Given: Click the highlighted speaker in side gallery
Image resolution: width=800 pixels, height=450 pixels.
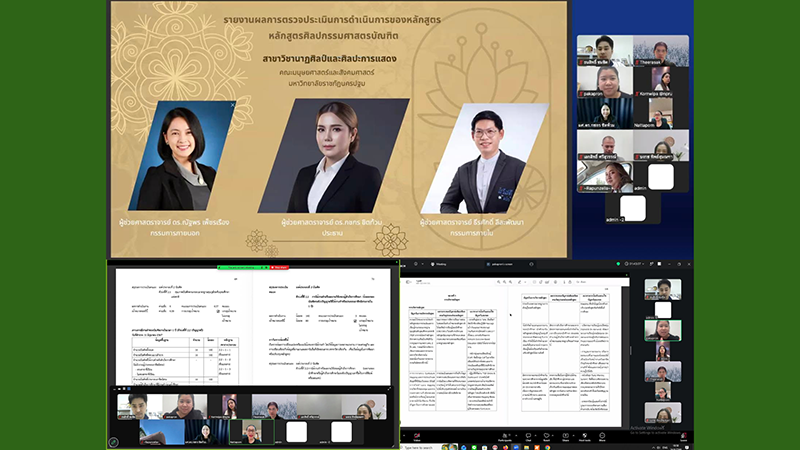Looking at the screenshot, I should point(663,330).
